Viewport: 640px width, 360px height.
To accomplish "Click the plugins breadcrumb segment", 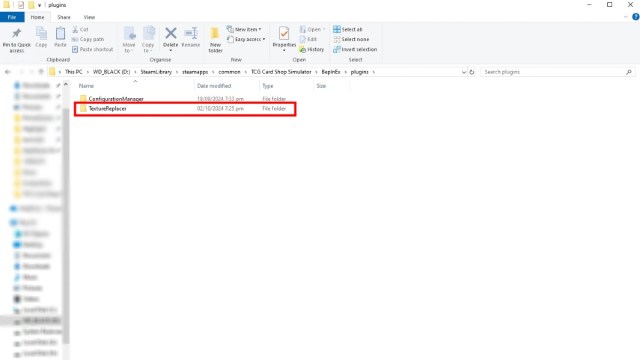I will click(360, 72).
